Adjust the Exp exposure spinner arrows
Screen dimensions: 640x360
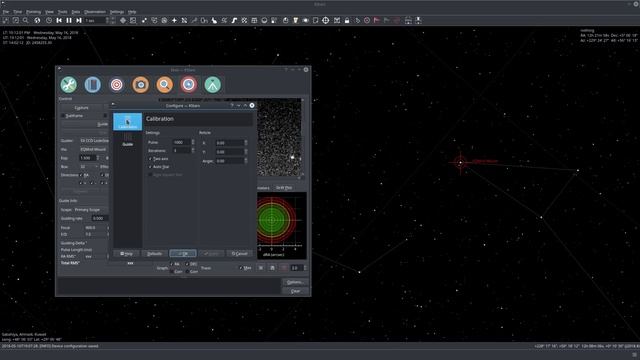coord(98,158)
